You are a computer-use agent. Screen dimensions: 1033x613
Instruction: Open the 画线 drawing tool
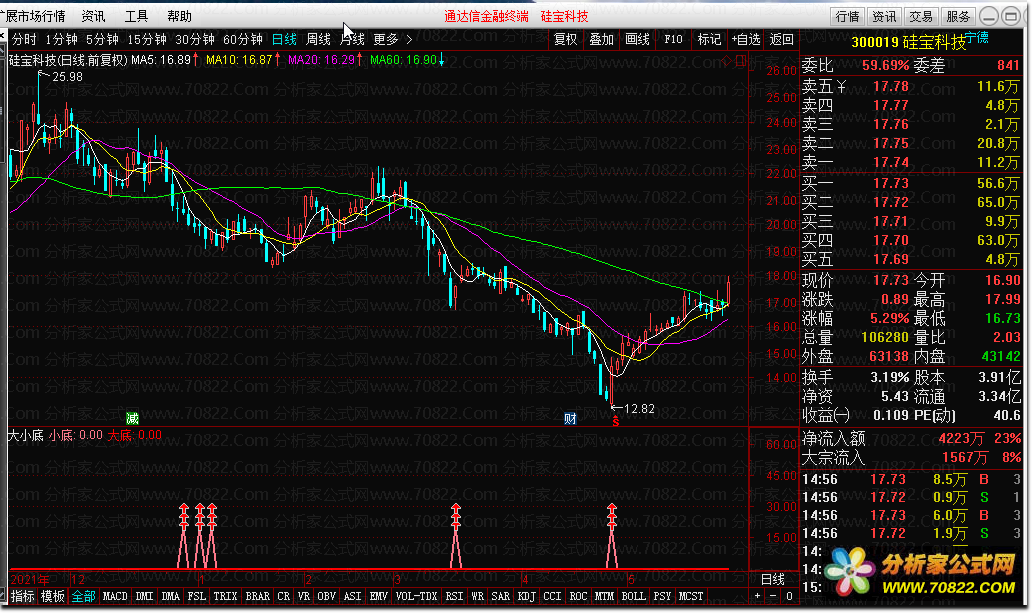point(637,40)
